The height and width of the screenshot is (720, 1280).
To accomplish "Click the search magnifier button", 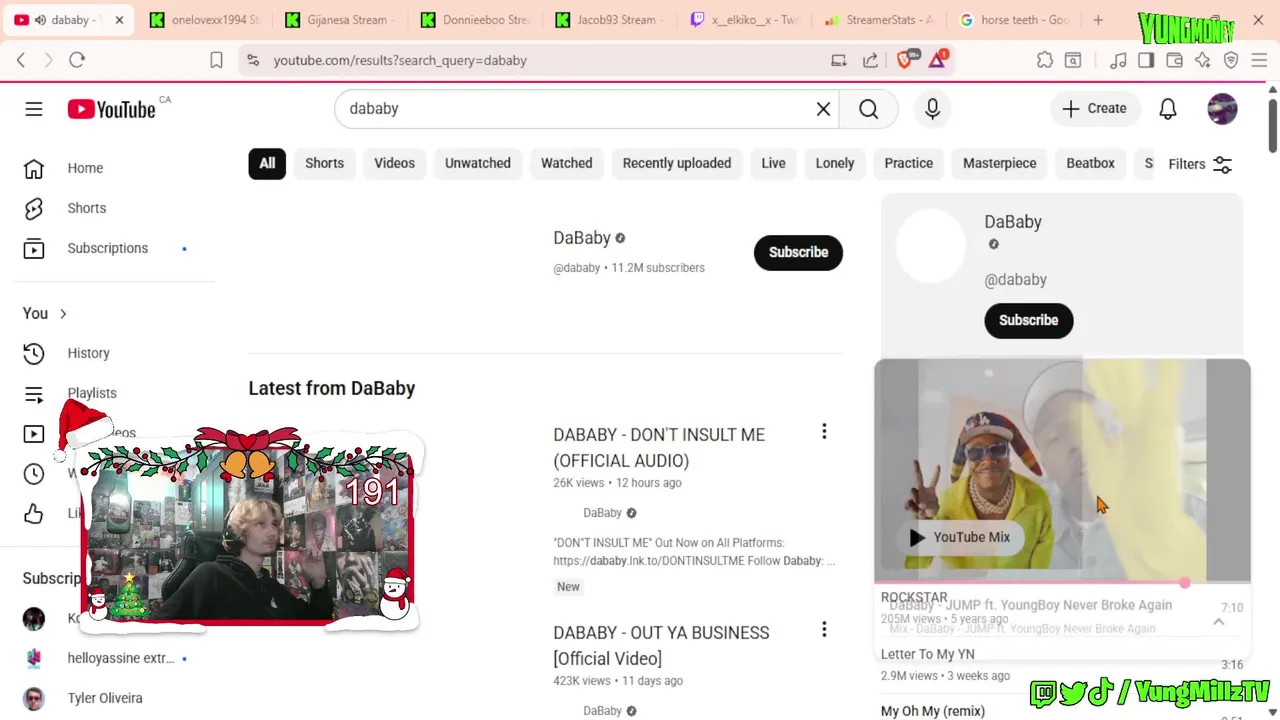I will click(x=868, y=109).
